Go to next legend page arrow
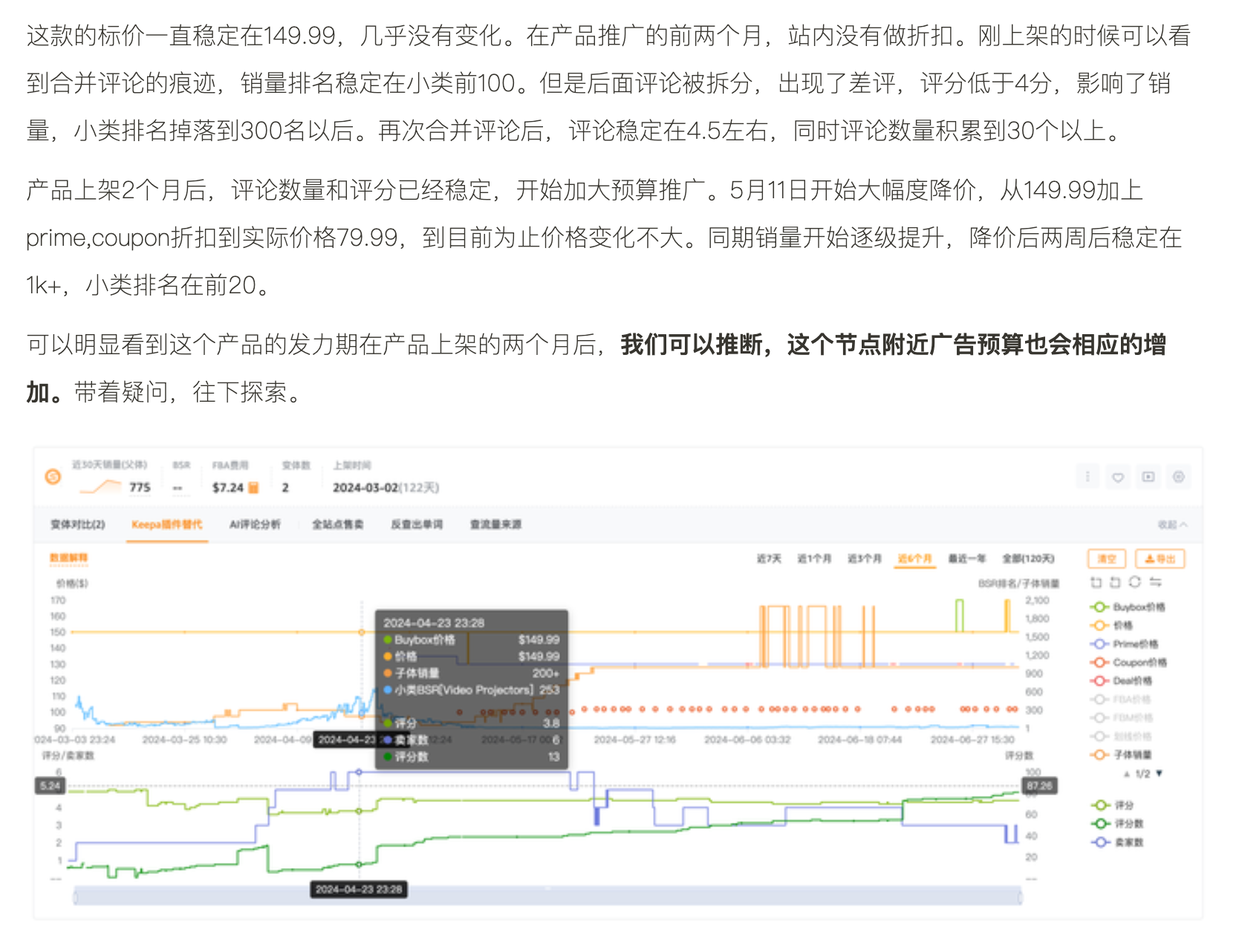 (x=1159, y=774)
